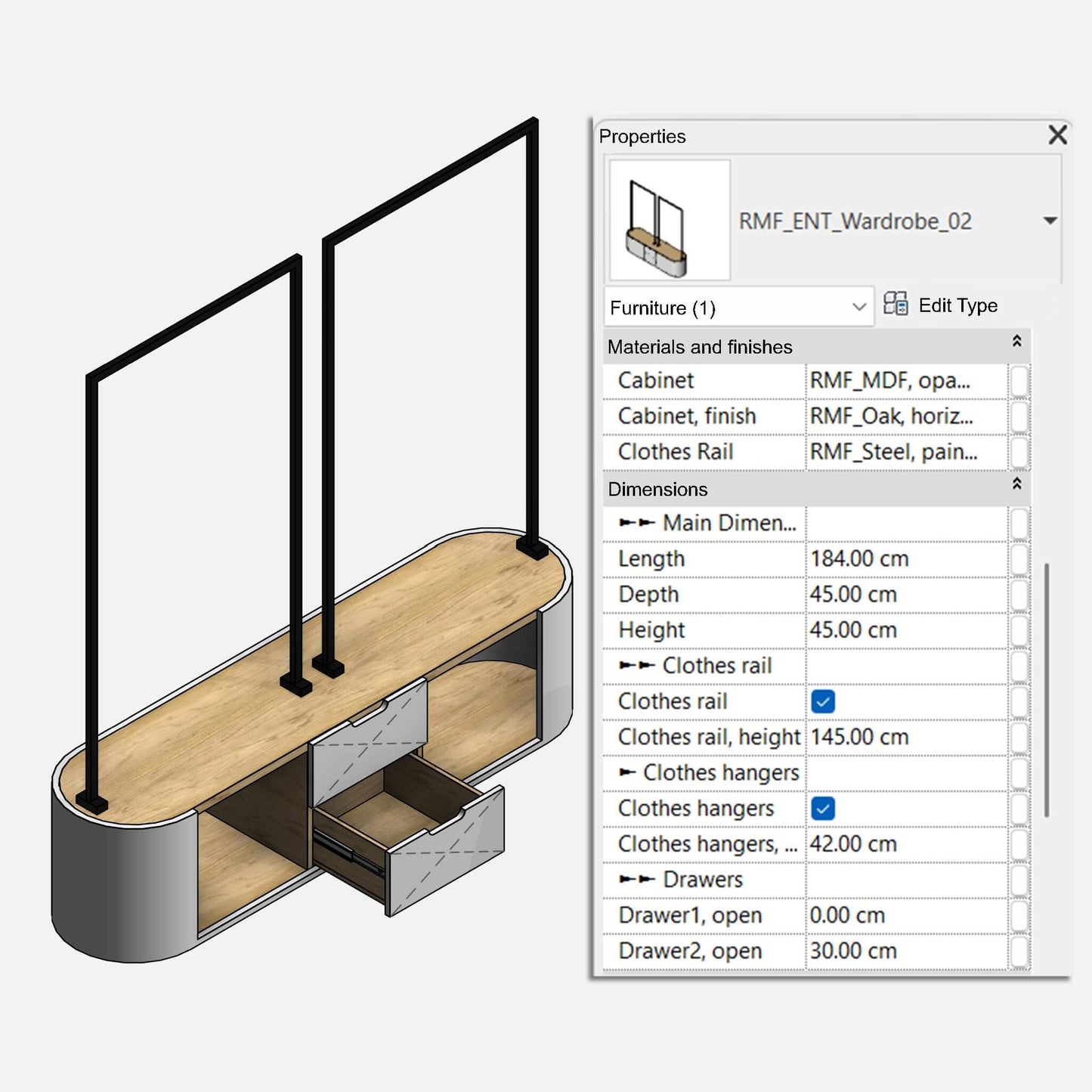The image size is (1092, 1092).
Task: Click the associate button beside Drawer1, open
Action: pyautogui.click(x=1019, y=915)
